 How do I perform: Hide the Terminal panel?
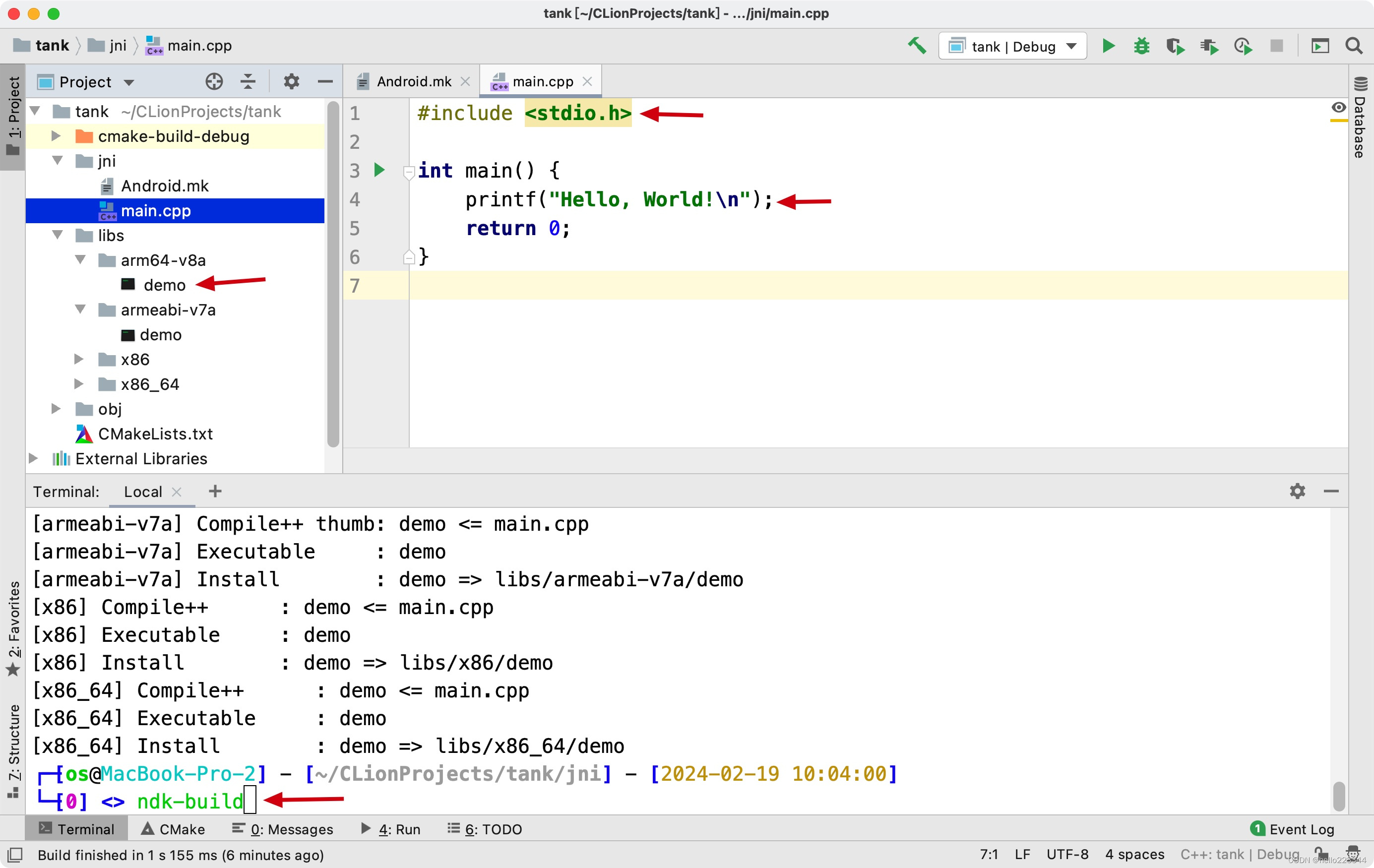[1331, 491]
